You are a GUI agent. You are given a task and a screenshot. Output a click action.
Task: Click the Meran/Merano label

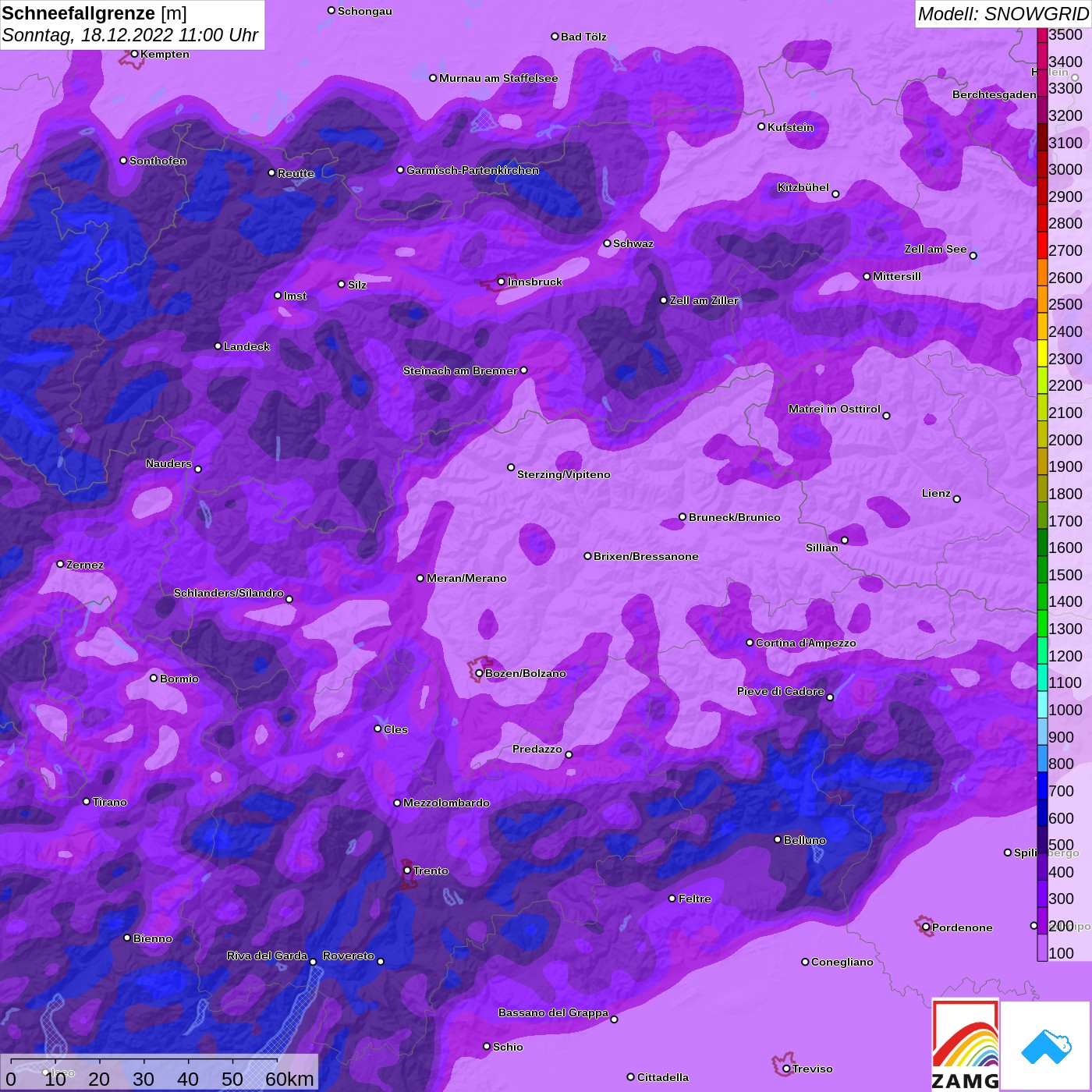tap(466, 578)
